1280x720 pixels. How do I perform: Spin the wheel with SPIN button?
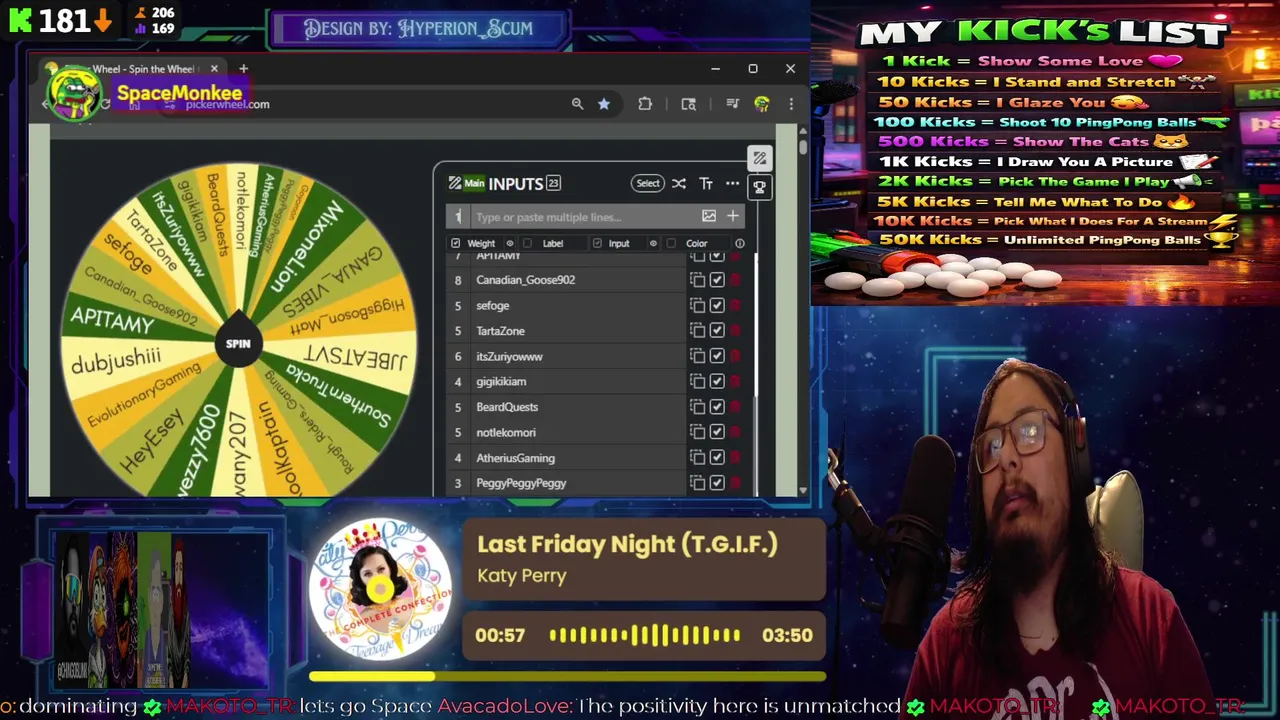pyautogui.click(x=238, y=344)
